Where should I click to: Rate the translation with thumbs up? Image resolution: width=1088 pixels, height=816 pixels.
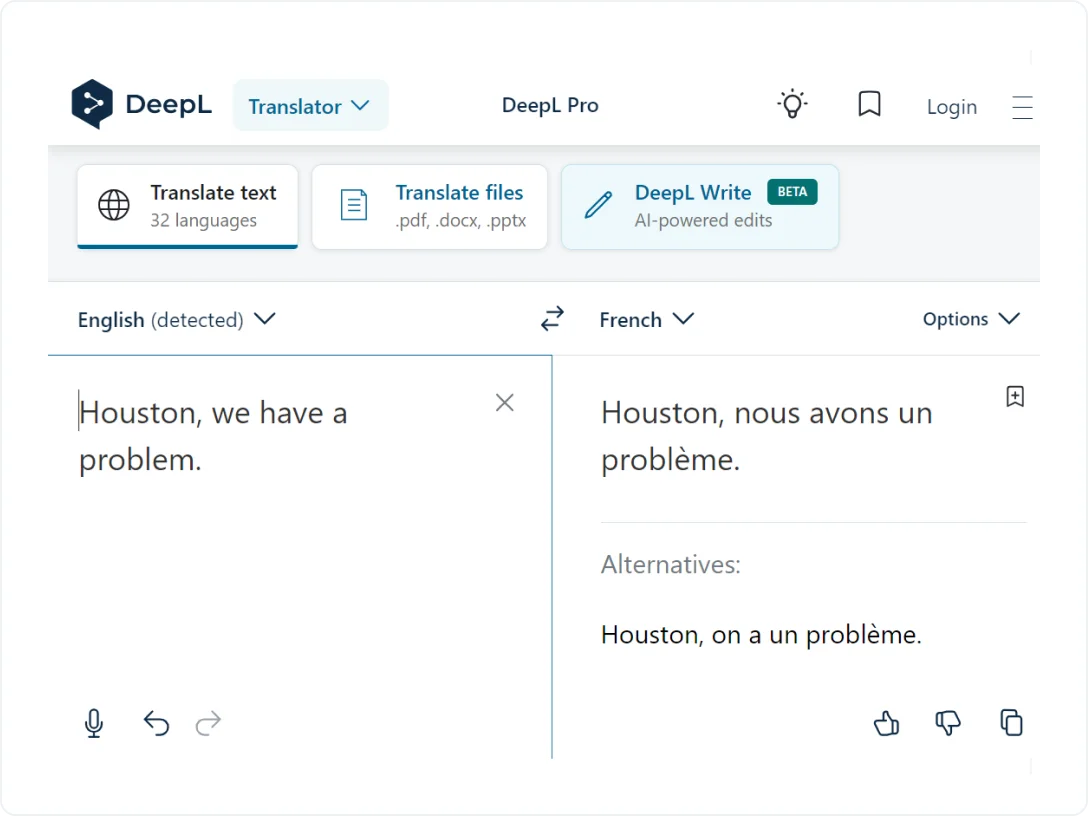point(886,722)
